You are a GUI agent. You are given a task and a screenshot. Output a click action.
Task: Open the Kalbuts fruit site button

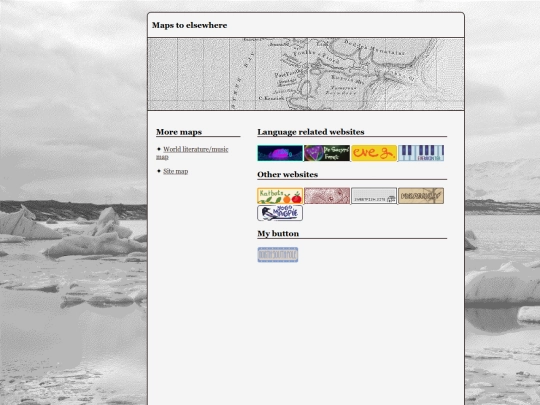(x=280, y=196)
